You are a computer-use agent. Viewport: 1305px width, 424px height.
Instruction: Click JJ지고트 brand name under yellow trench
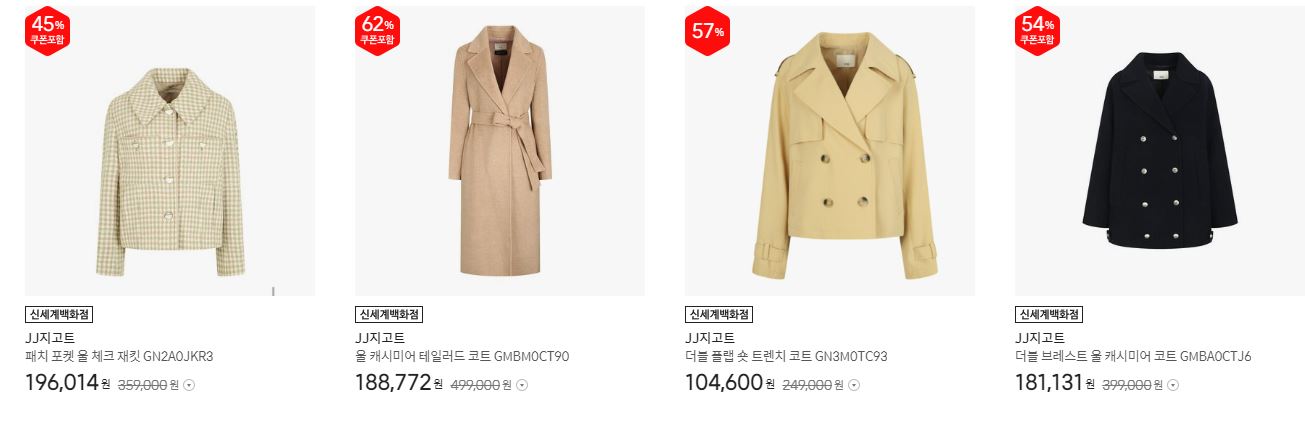click(x=710, y=338)
